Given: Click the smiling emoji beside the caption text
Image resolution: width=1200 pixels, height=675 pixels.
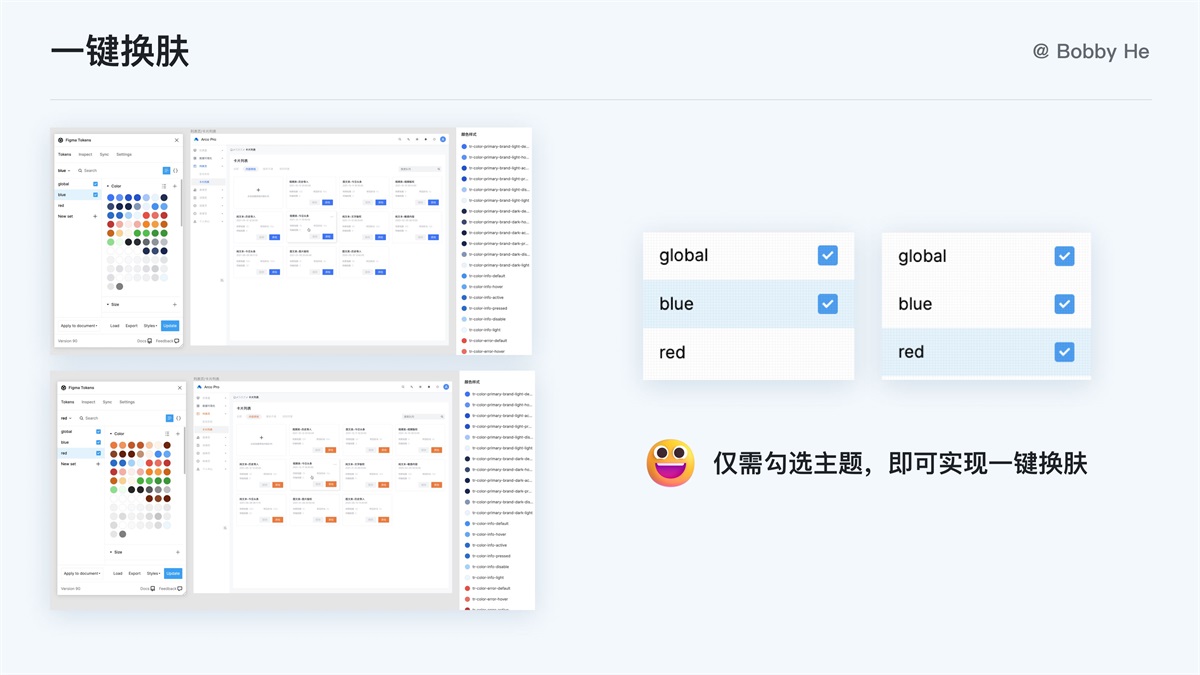Looking at the screenshot, I should pos(670,463).
